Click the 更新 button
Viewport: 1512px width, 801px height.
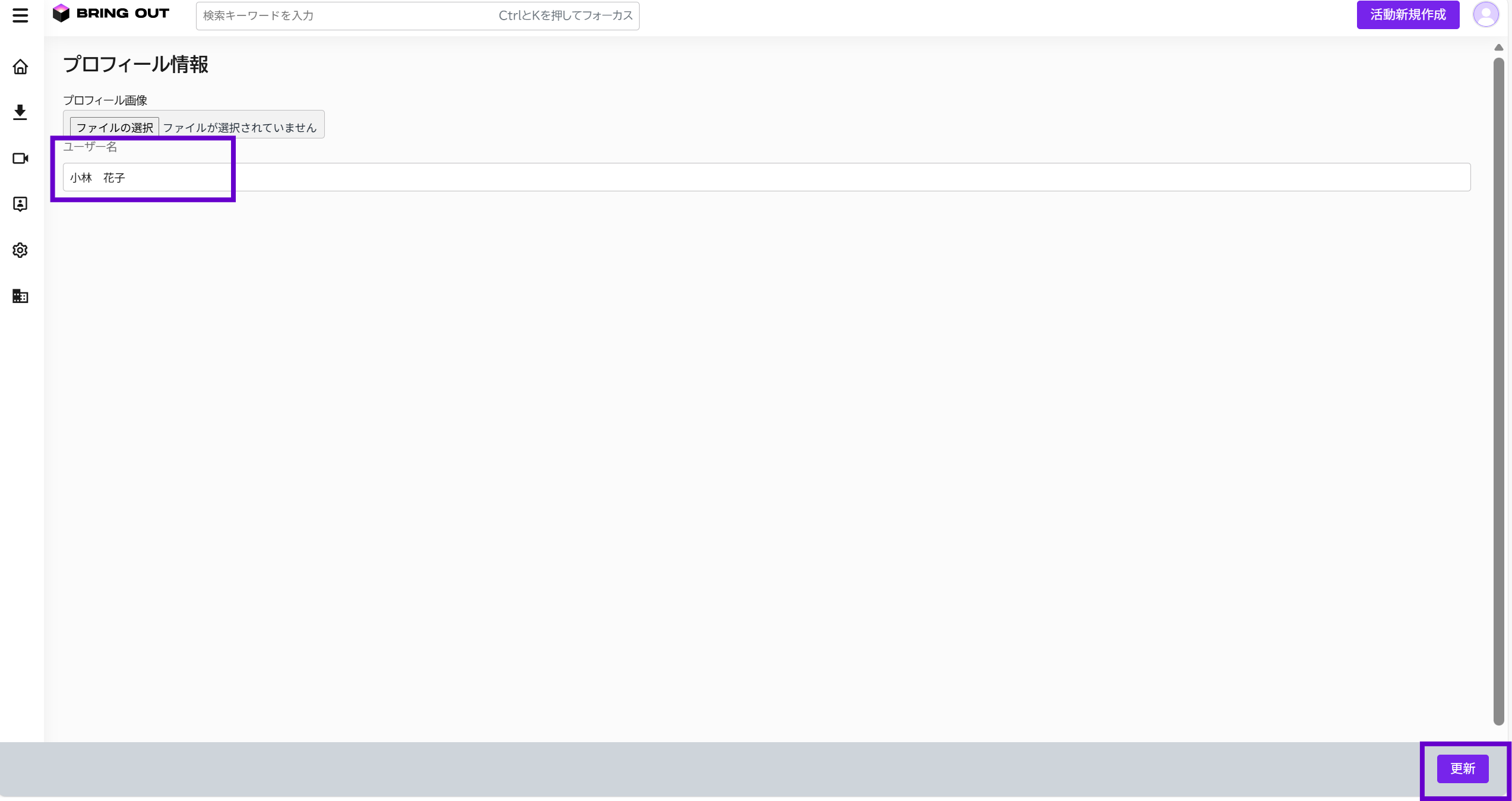point(1463,768)
